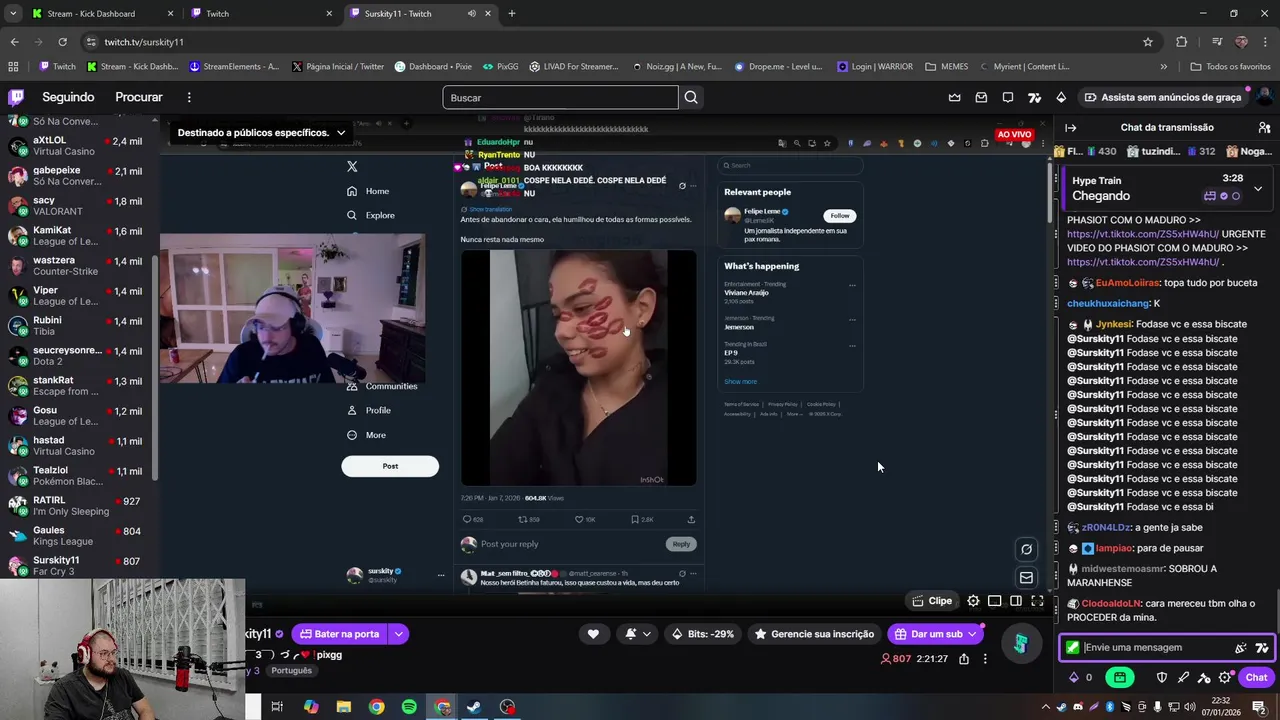
Task: Open Prime loot crown icon
Action: [x=955, y=97]
